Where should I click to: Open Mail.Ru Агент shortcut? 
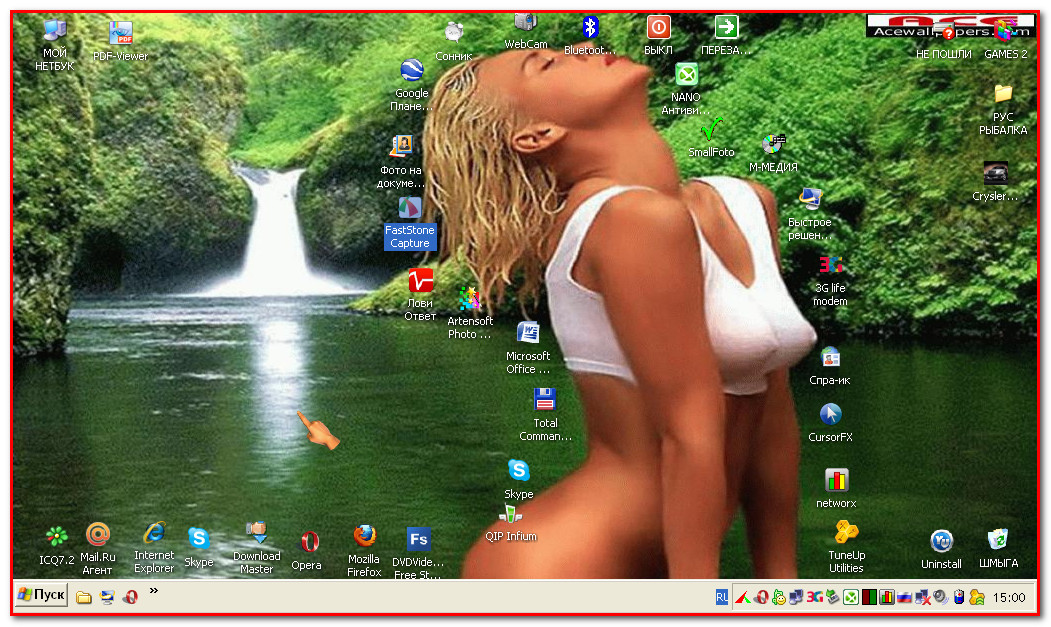[x=97, y=534]
